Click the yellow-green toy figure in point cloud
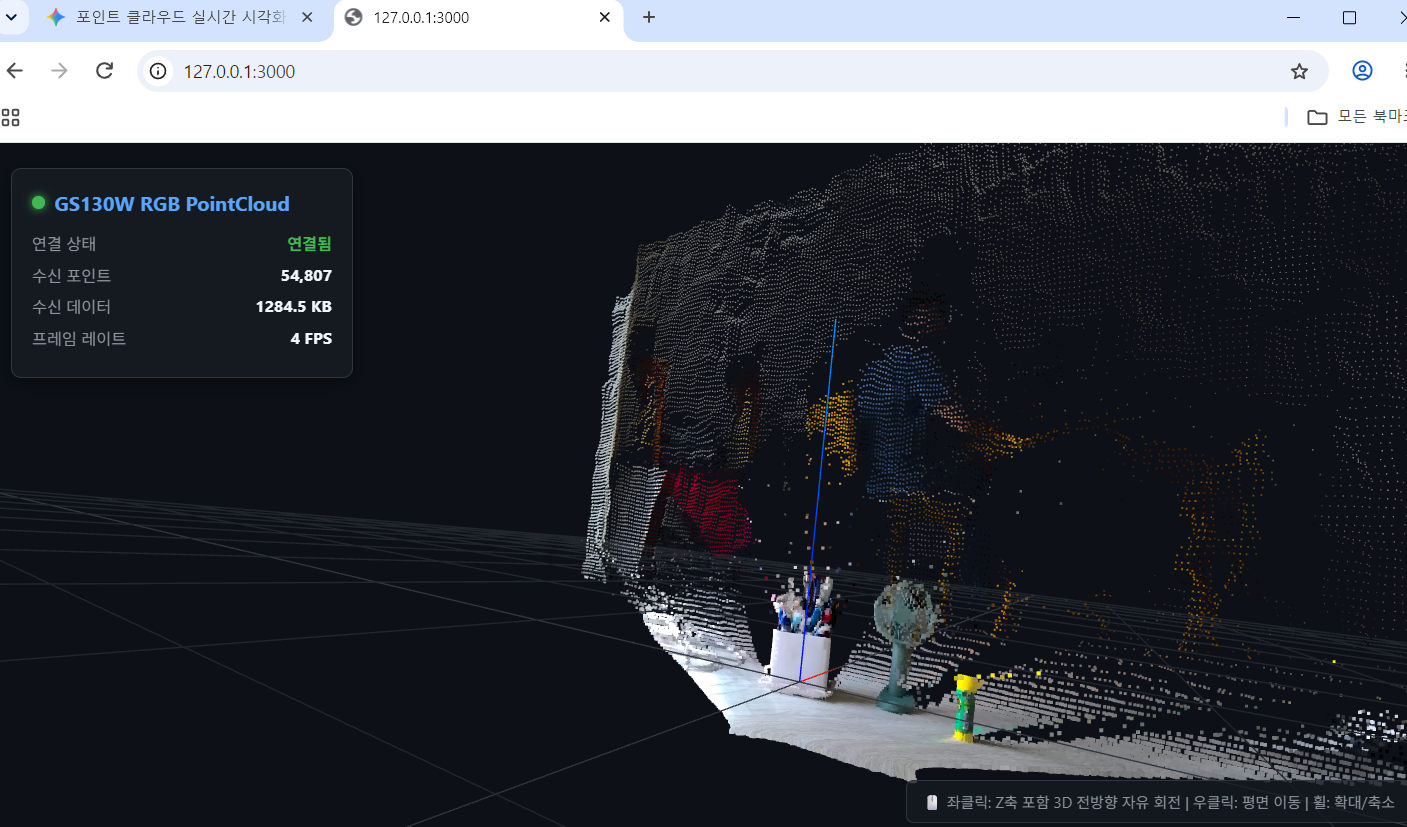This screenshot has height=827, width=1407. click(x=965, y=708)
